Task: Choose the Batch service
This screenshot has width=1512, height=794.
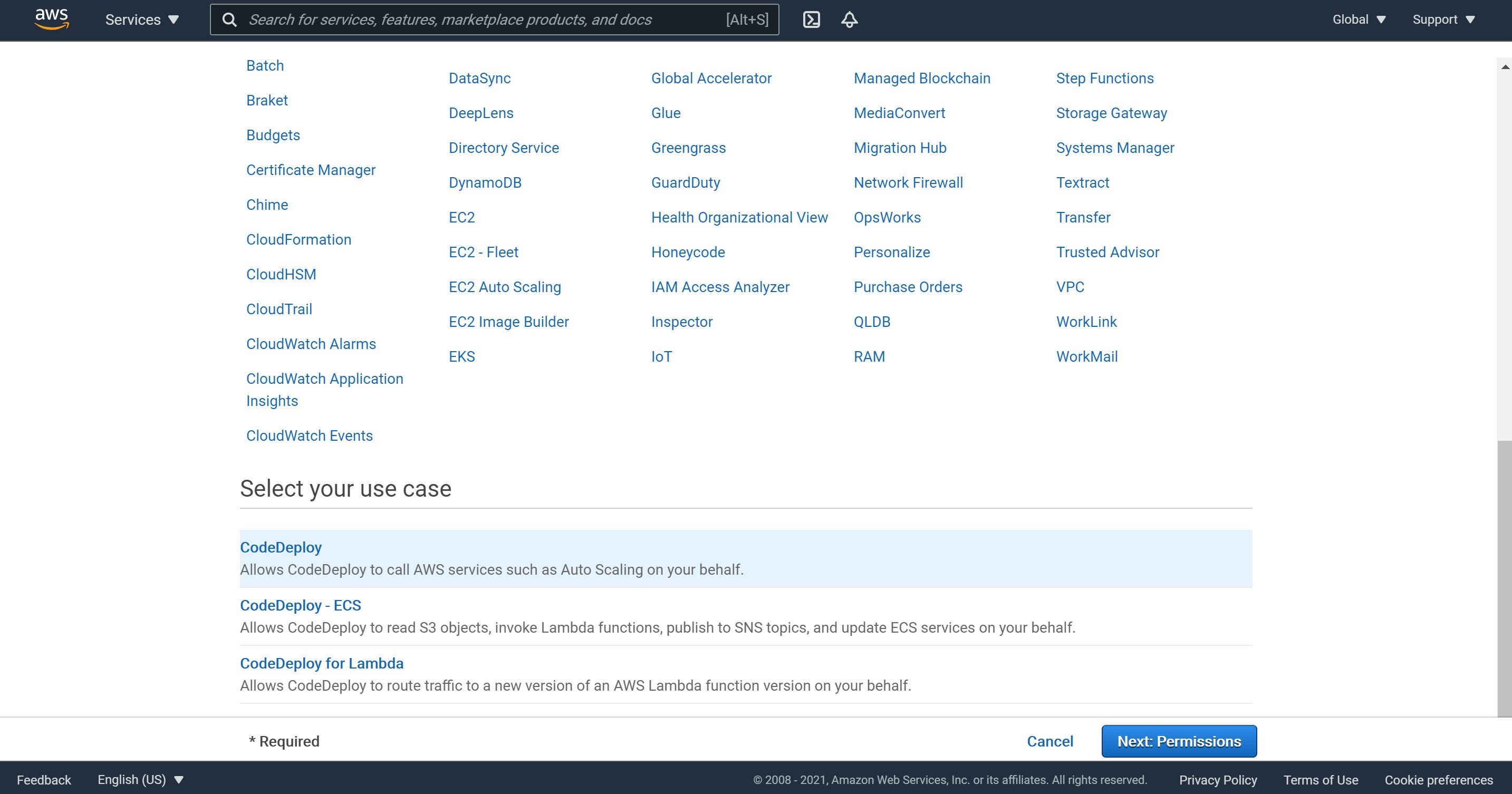Action: (x=265, y=65)
